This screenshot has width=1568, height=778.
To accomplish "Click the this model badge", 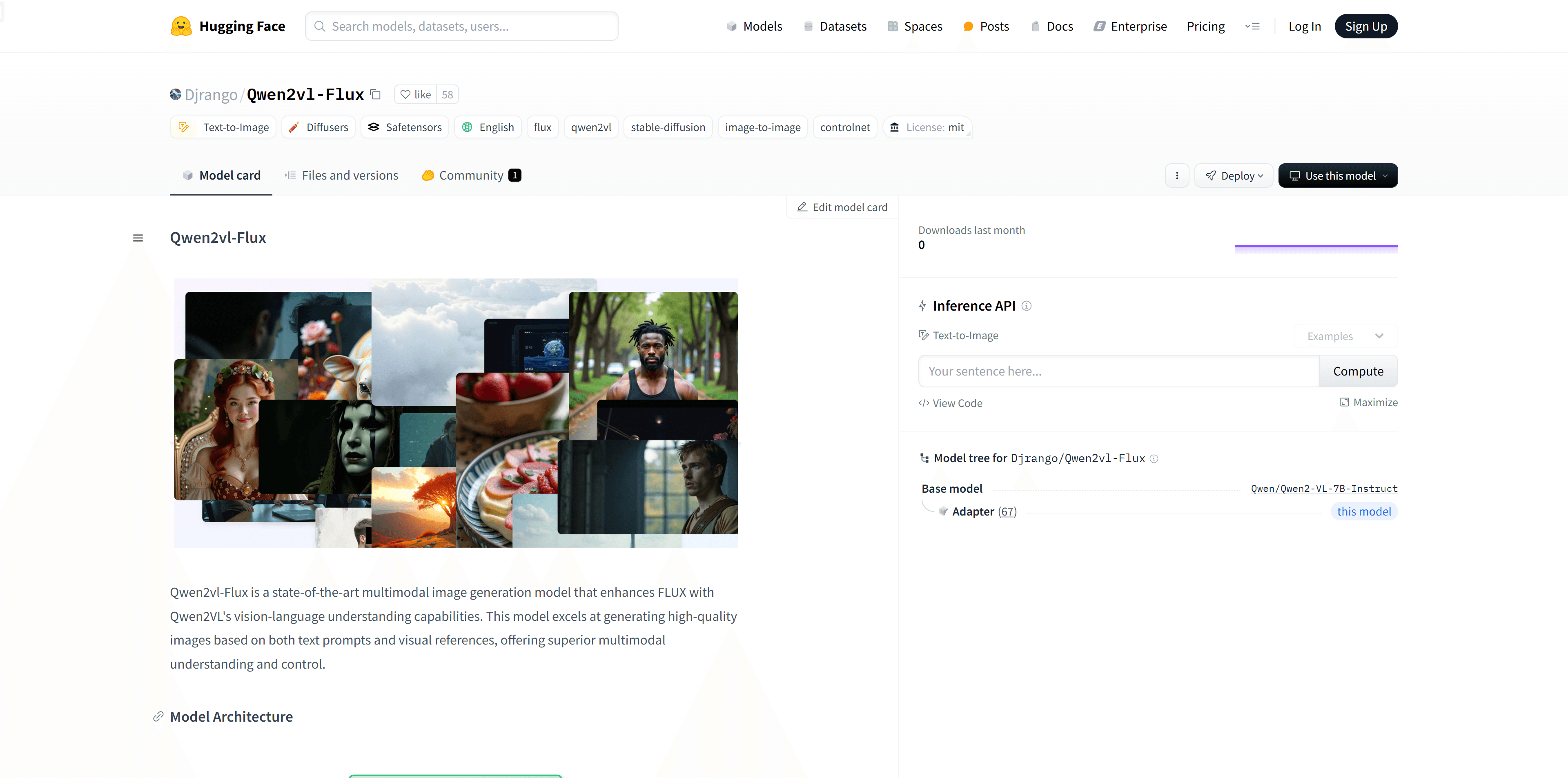I will coord(1363,511).
